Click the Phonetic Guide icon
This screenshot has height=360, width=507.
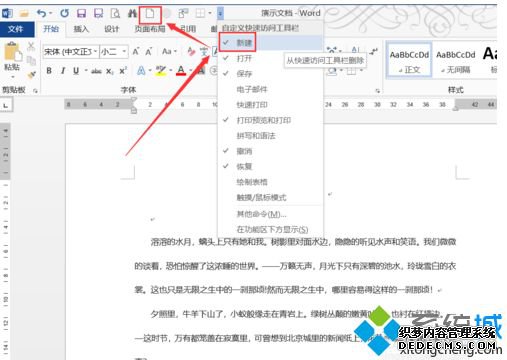coord(204,52)
